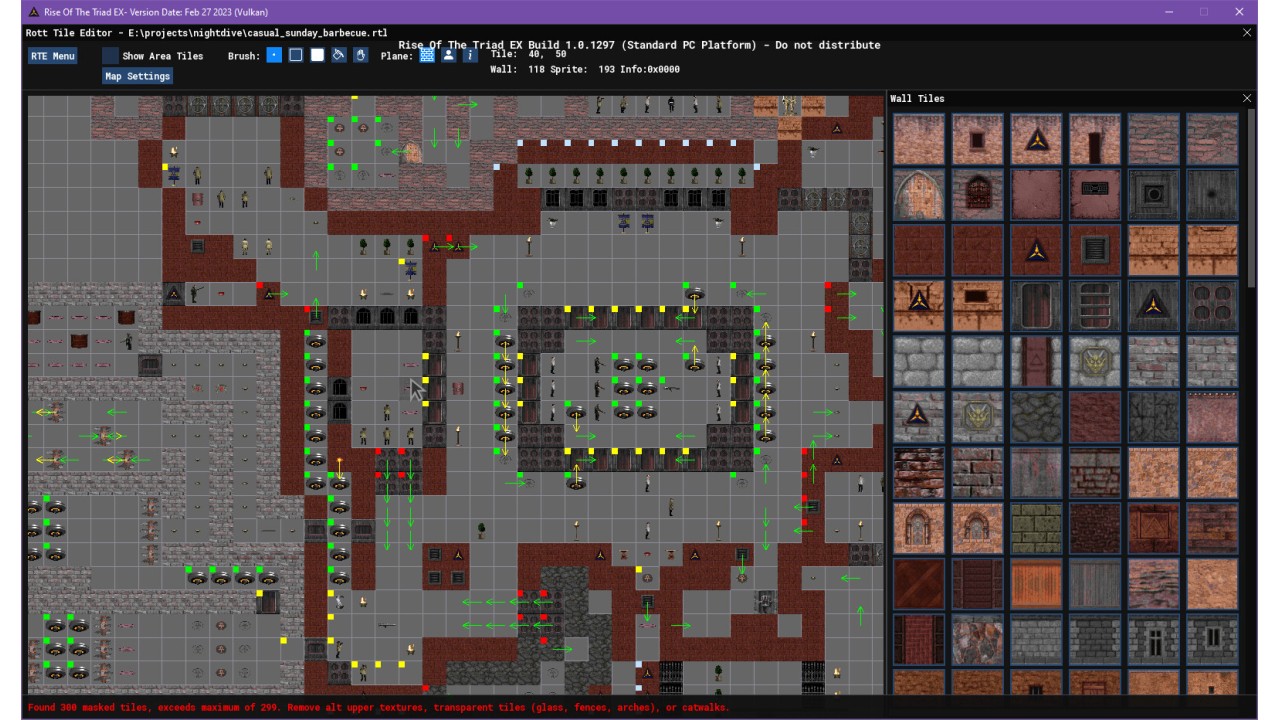
Task: Select the barred arched window brick tile
Action: point(977,194)
